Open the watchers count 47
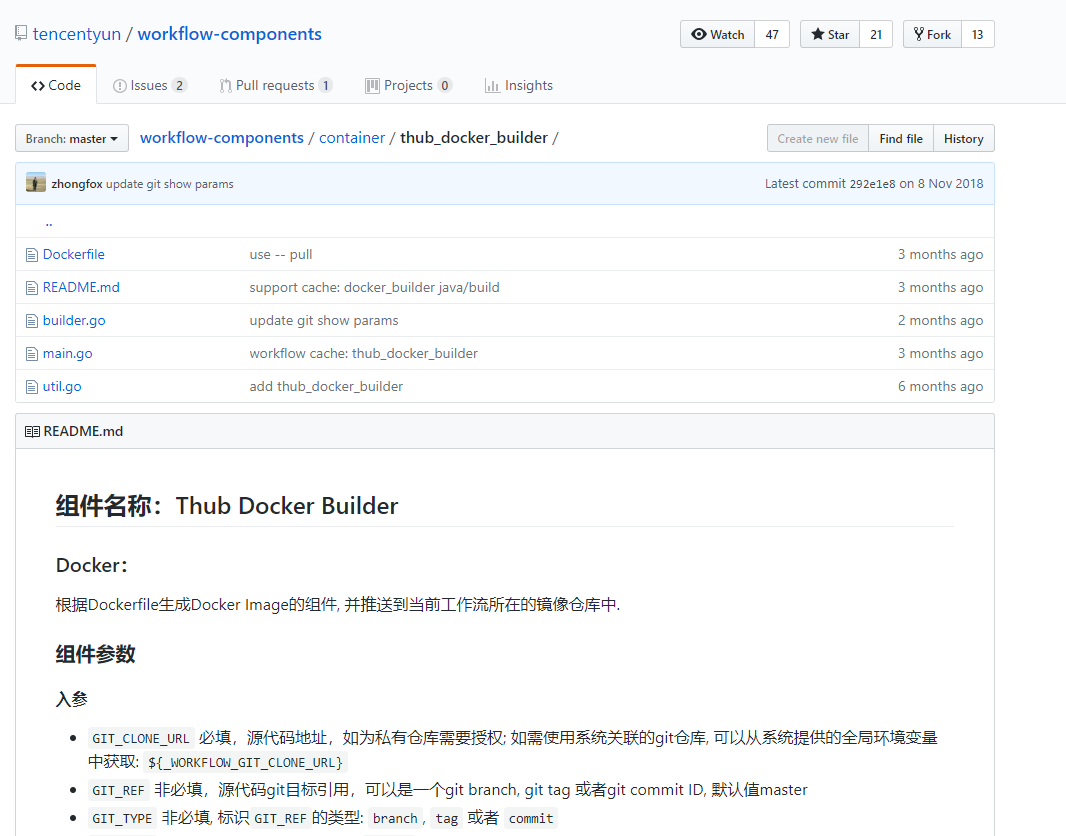1066x836 pixels. coord(772,35)
